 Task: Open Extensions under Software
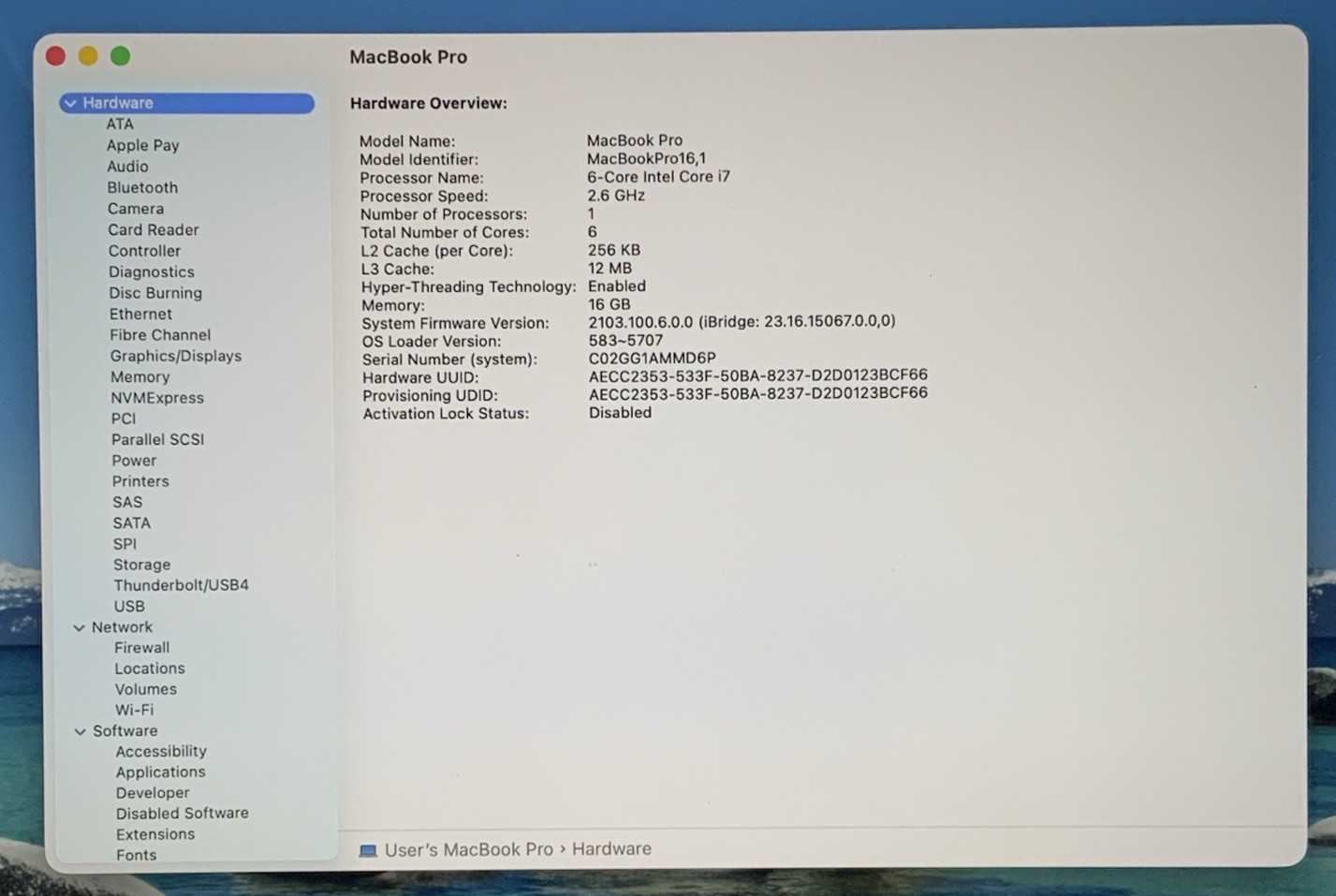(x=155, y=834)
